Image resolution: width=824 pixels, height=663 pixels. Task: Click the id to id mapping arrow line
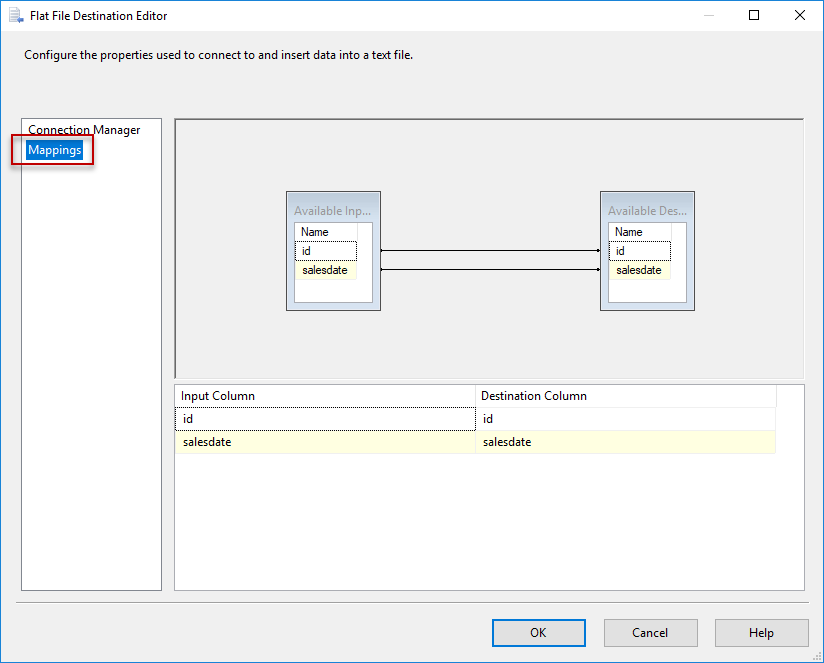[x=489, y=251]
